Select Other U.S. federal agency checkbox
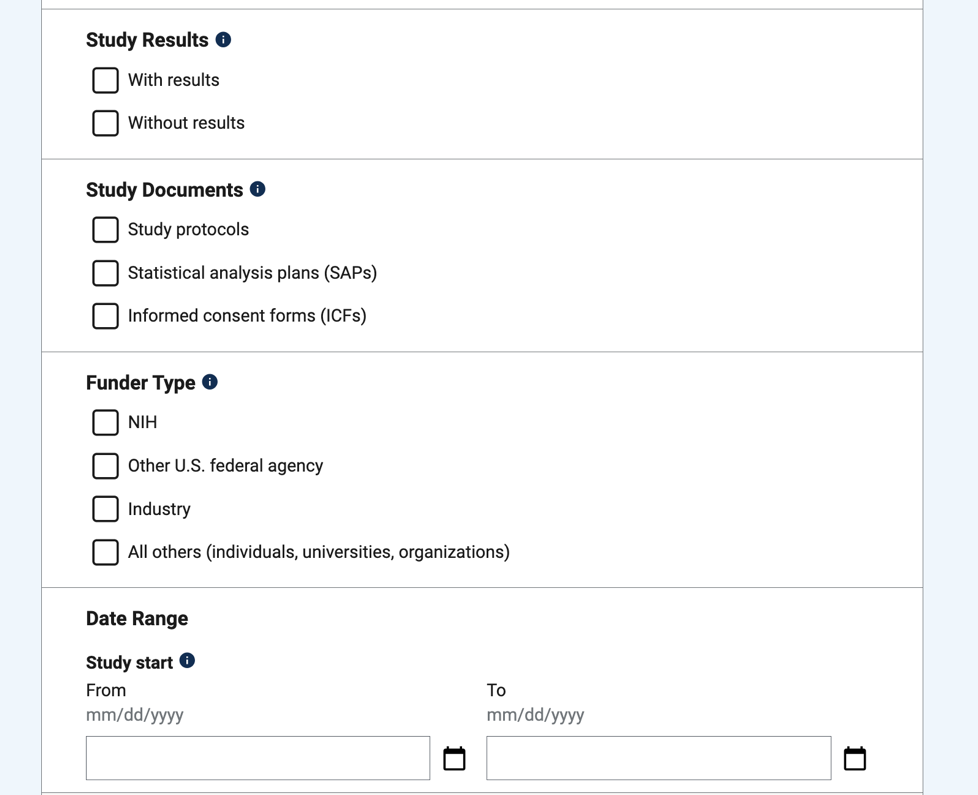The height and width of the screenshot is (795, 978). (105, 466)
